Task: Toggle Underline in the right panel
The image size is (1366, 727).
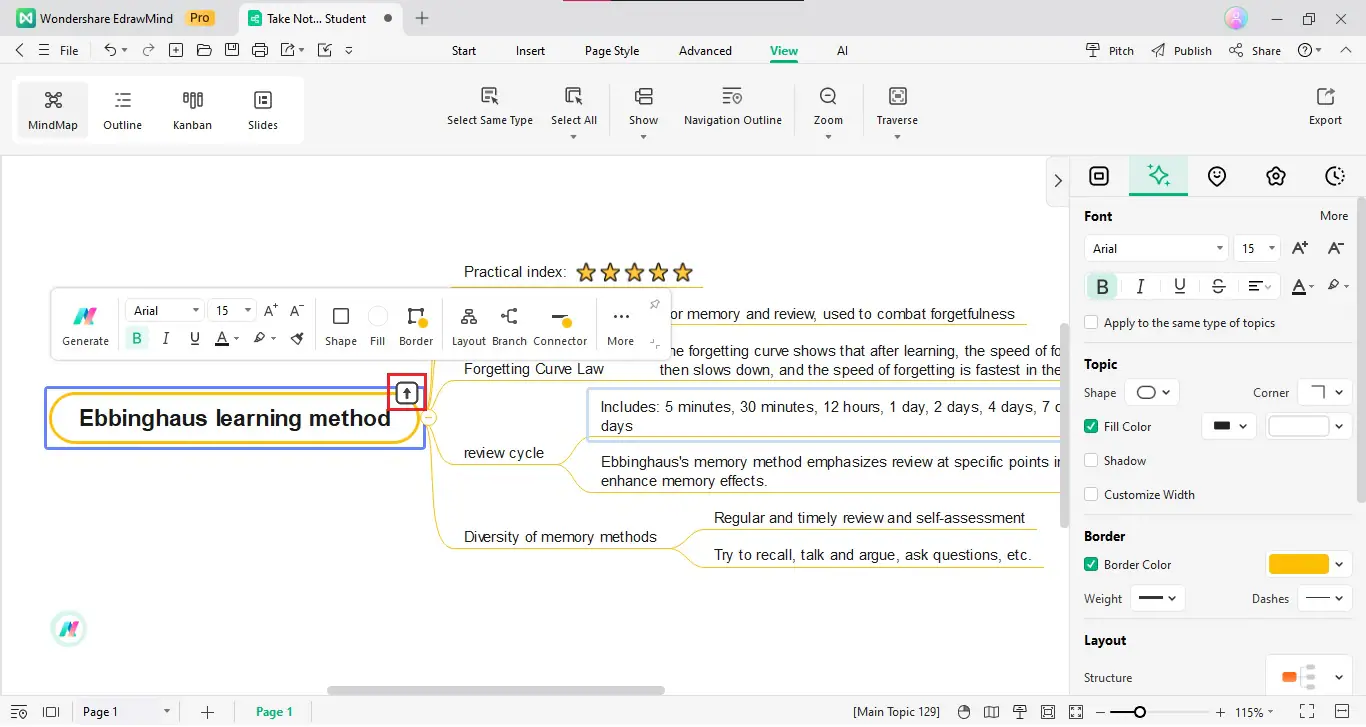Action: [1180, 286]
